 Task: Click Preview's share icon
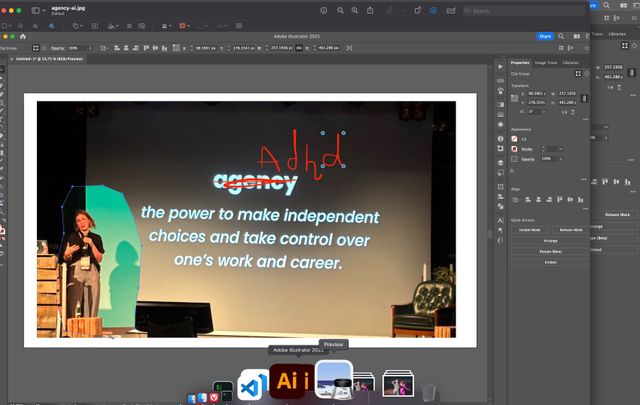[x=370, y=10]
